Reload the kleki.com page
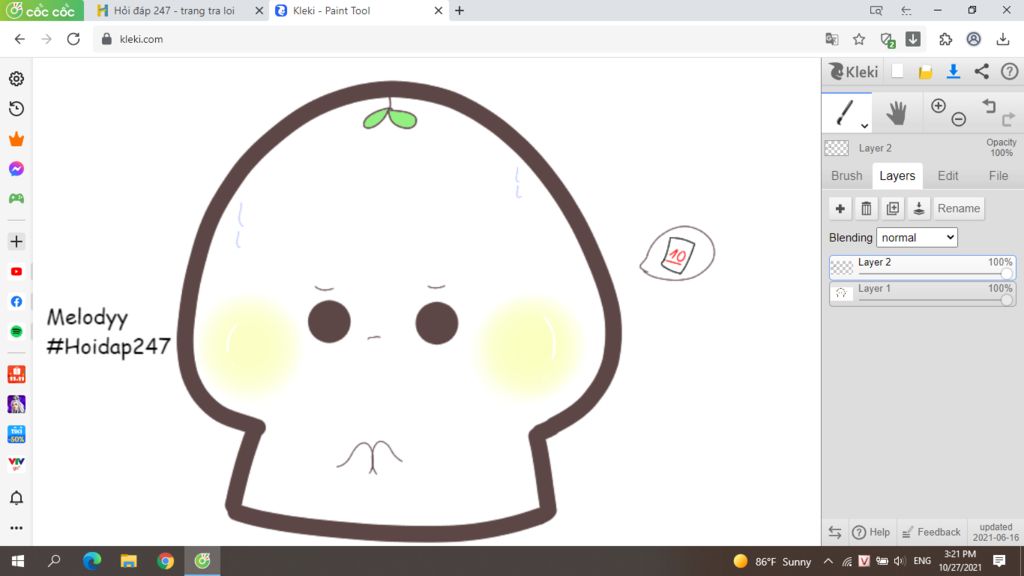Image resolution: width=1024 pixels, height=576 pixels. [x=73, y=39]
